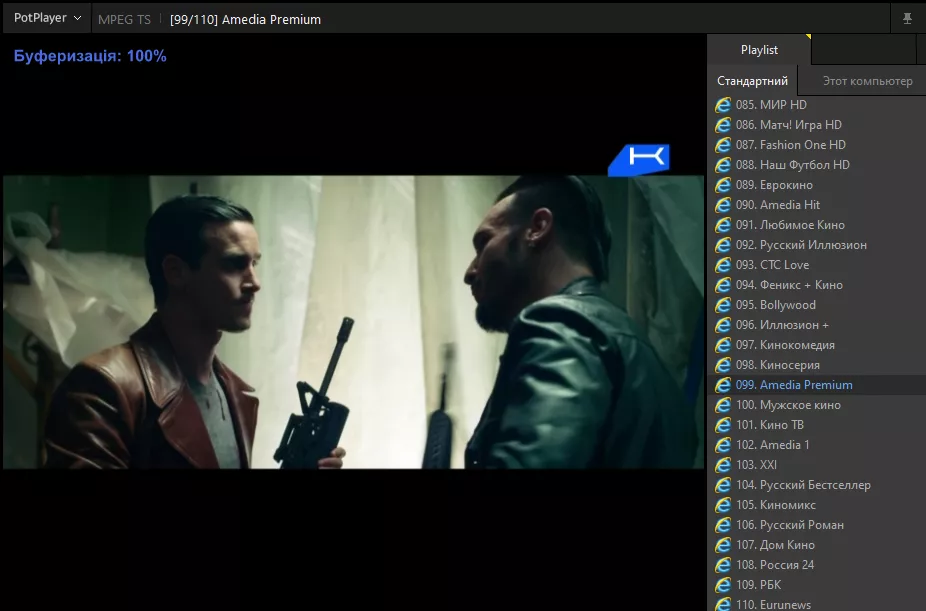Click the IE icon beside 099. Amedia Premium
Viewport: 926px width, 611px height.
point(723,385)
